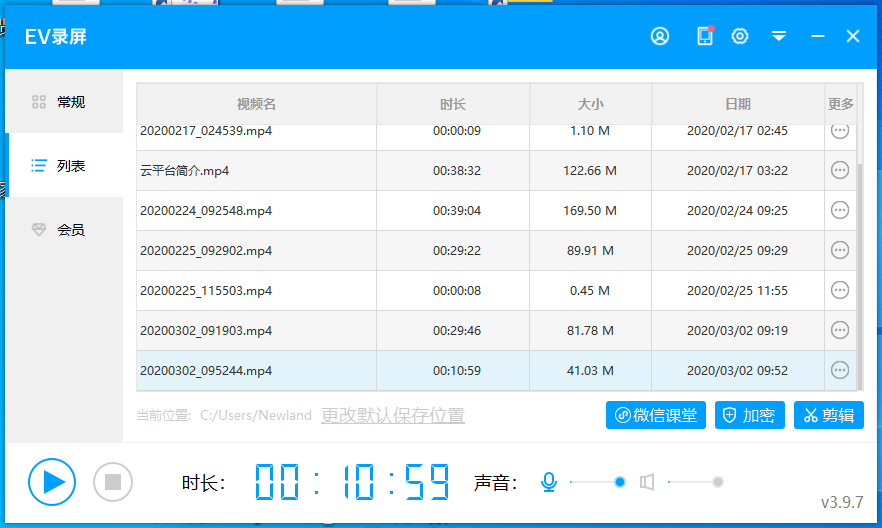Toggle the system speaker audio icon

647,483
